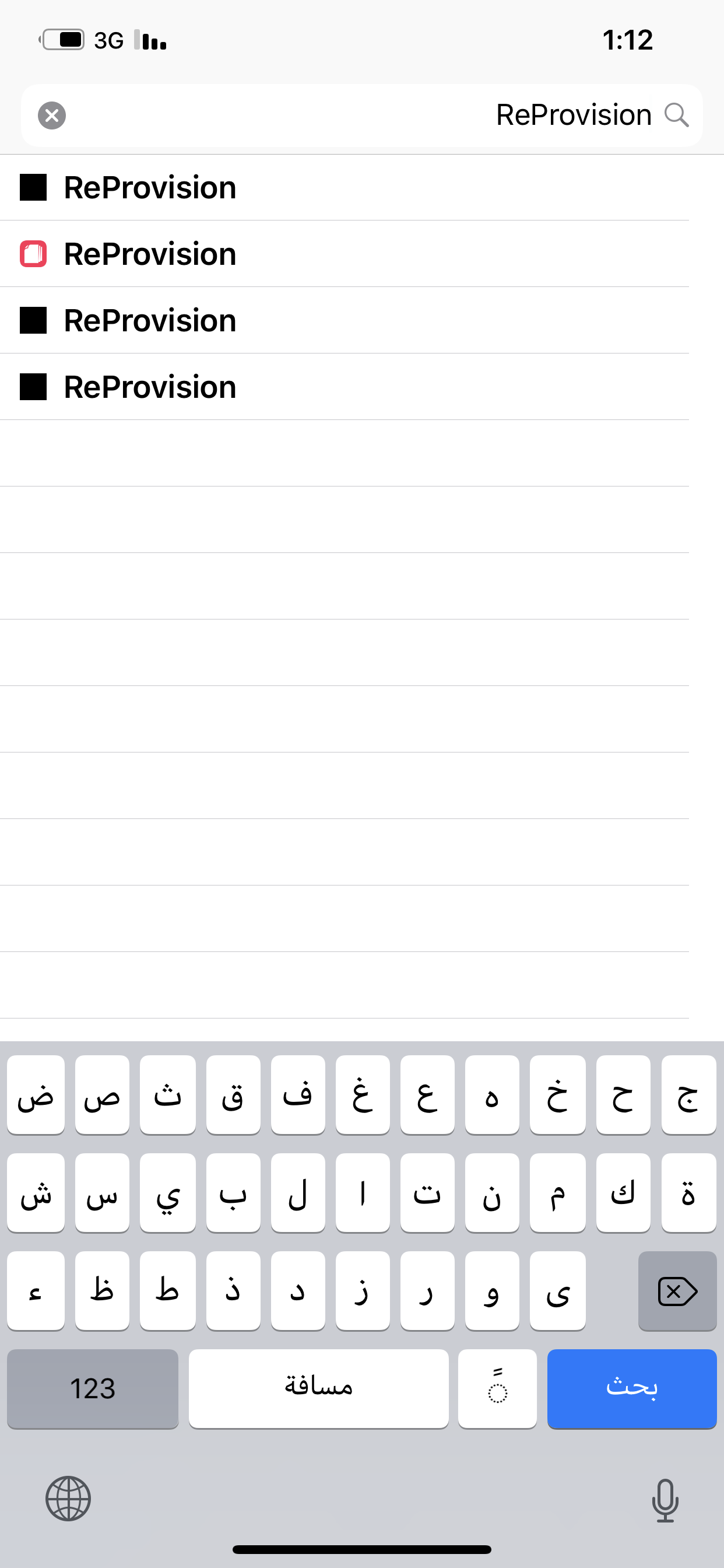
Task: Clear the search field text
Action: point(52,115)
